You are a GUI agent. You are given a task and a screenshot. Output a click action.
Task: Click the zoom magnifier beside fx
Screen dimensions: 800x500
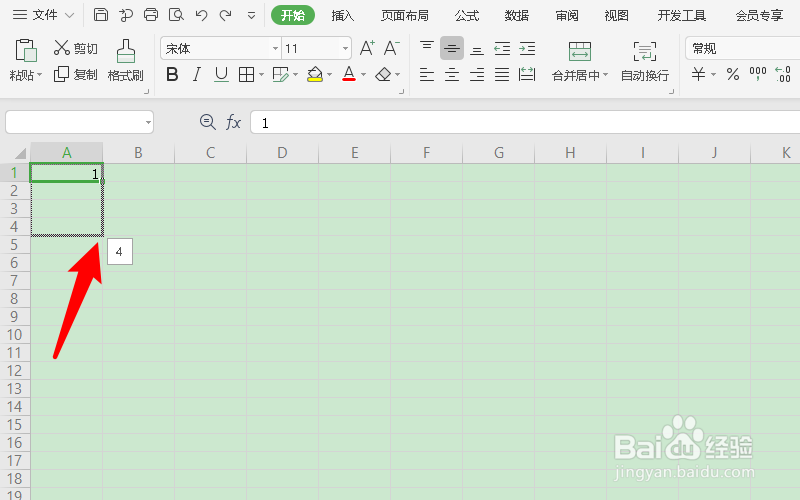pos(208,122)
